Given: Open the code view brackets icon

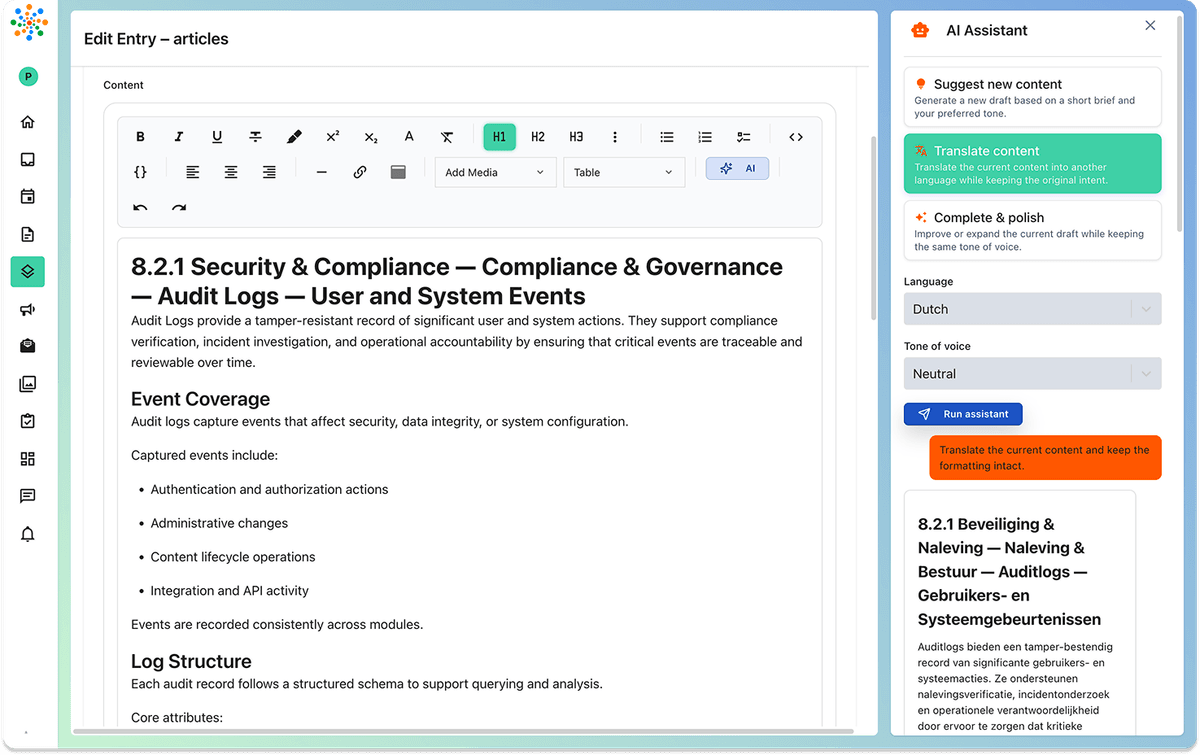Looking at the screenshot, I should coord(796,137).
